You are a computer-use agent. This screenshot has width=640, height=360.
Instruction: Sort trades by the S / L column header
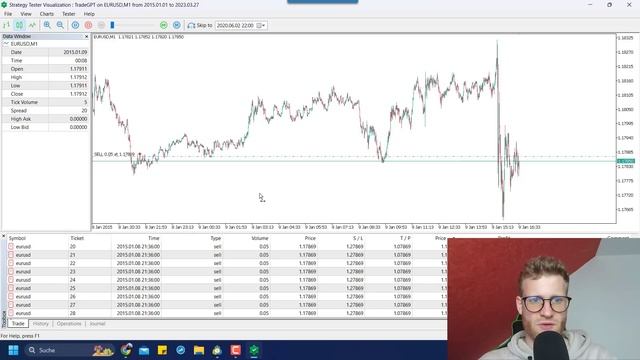click(358, 238)
